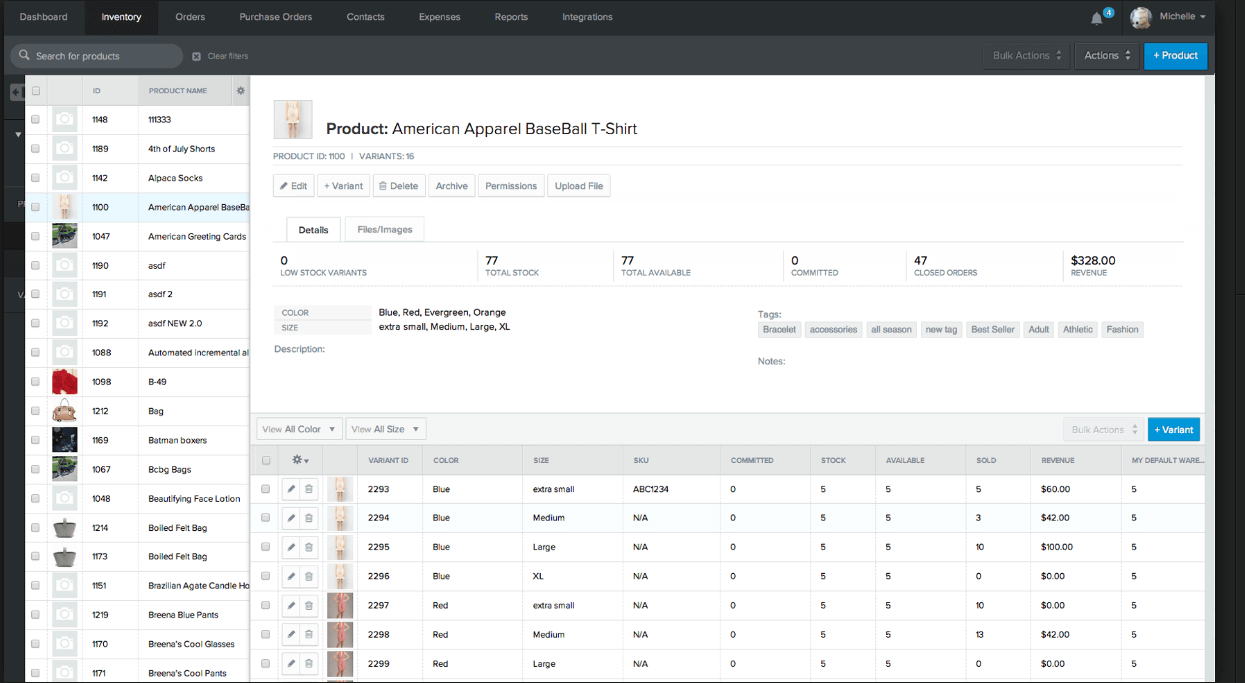Tick the select-all checkbox in the product list header
This screenshot has height=683, width=1245.
[36, 91]
